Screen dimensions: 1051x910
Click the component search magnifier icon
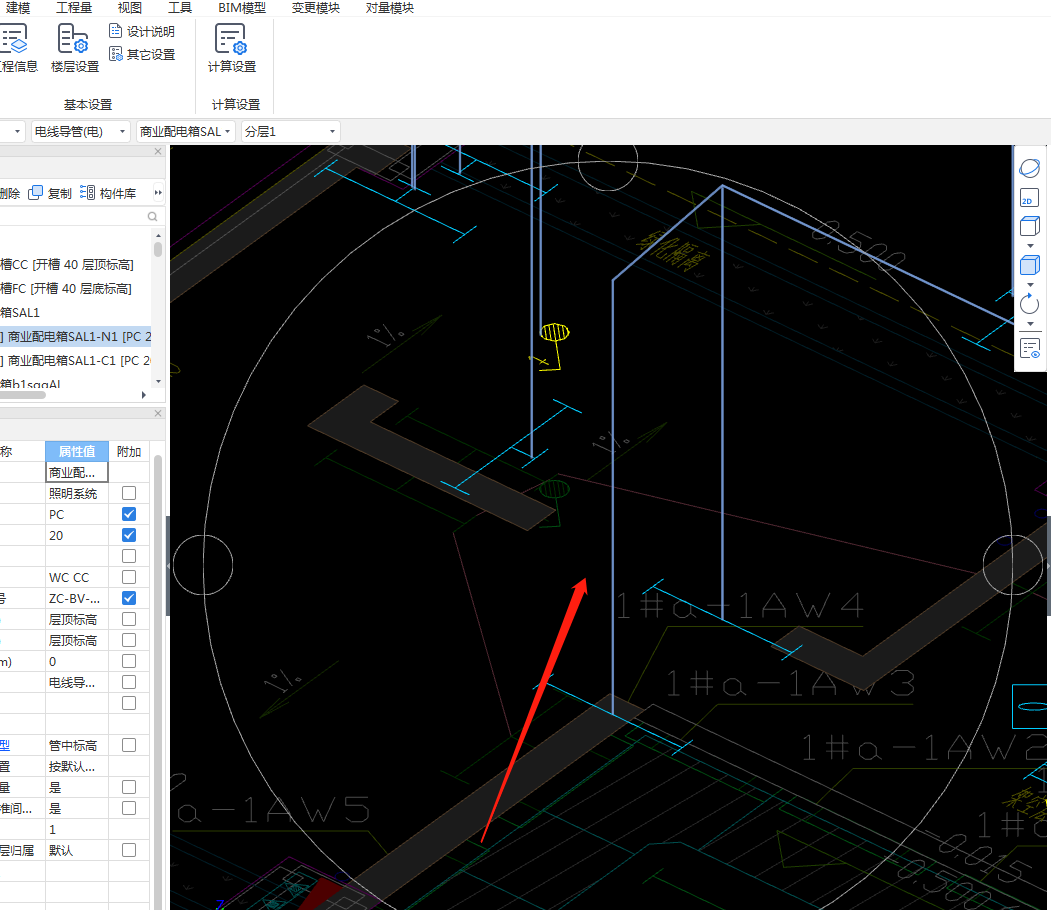point(152,216)
